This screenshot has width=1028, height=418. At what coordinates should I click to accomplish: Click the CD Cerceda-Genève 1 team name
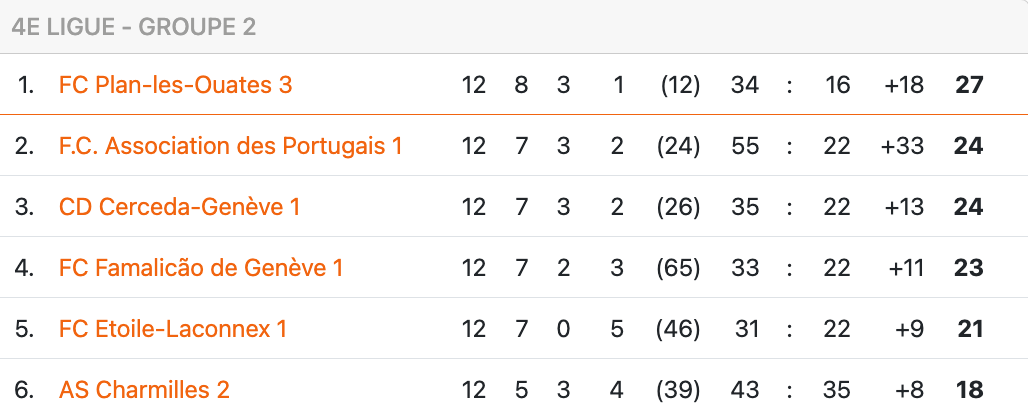pyautogui.click(x=179, y=207)
